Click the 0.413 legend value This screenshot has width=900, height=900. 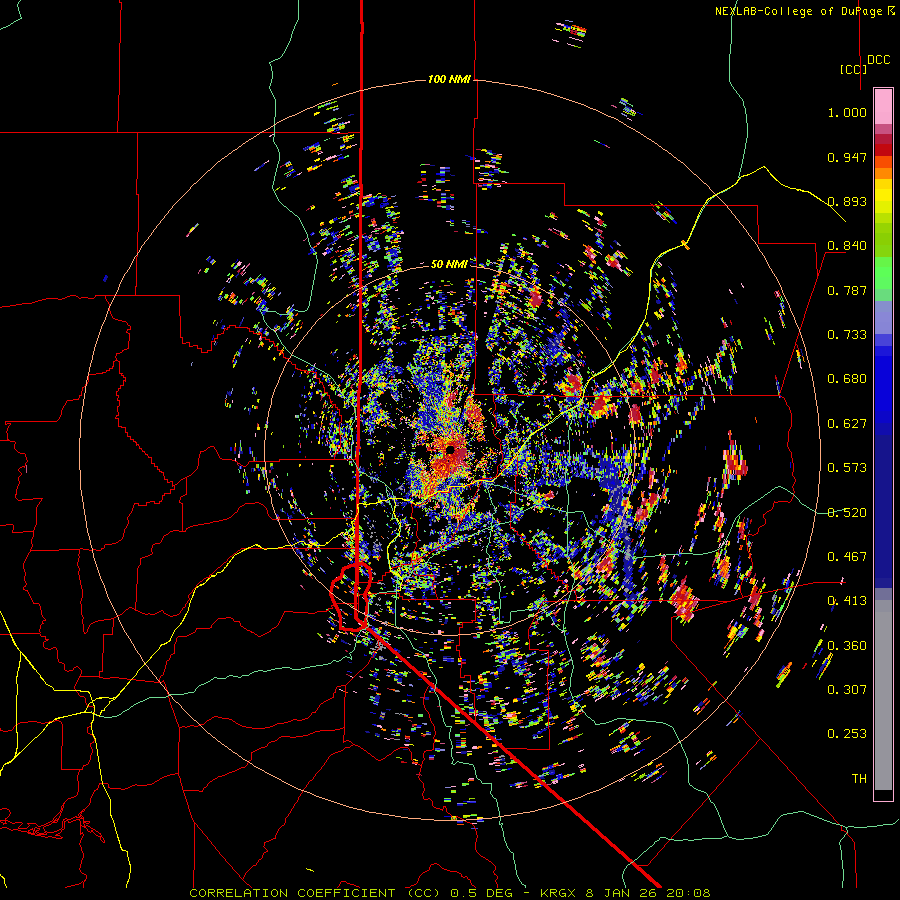pyautogui.click(x=847, y=601)
